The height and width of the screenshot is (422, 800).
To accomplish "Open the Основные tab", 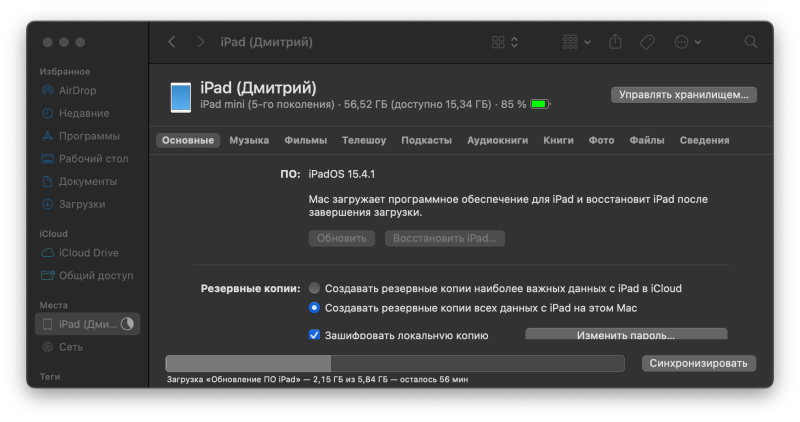I will 188,140.
